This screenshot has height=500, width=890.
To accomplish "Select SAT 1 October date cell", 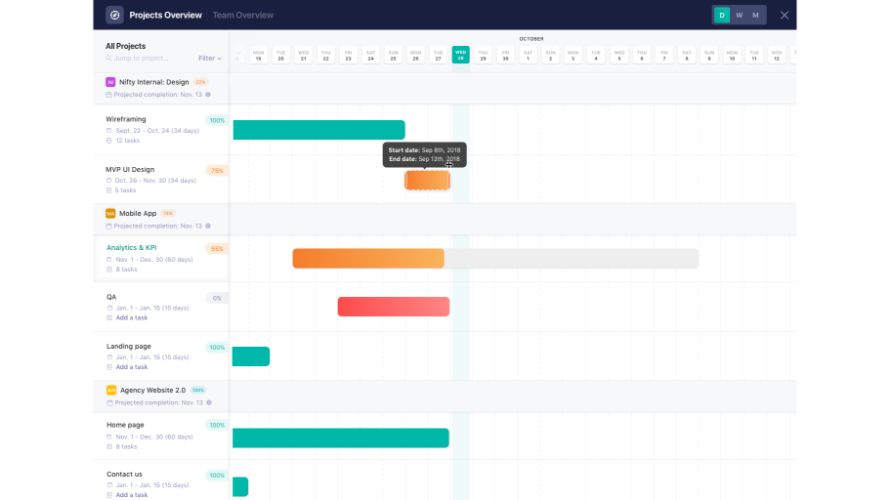I will pyautogui.click(x=528, y=55).
